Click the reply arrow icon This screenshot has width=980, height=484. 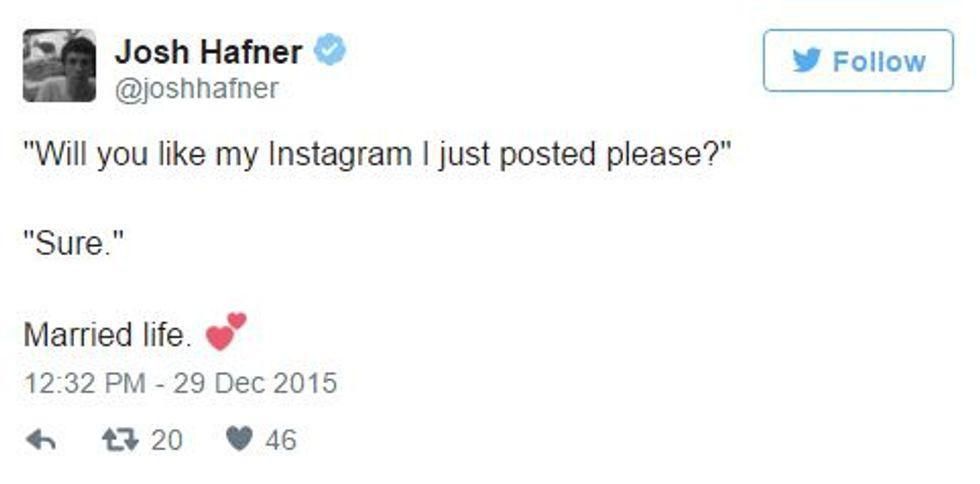click(40, 440)
